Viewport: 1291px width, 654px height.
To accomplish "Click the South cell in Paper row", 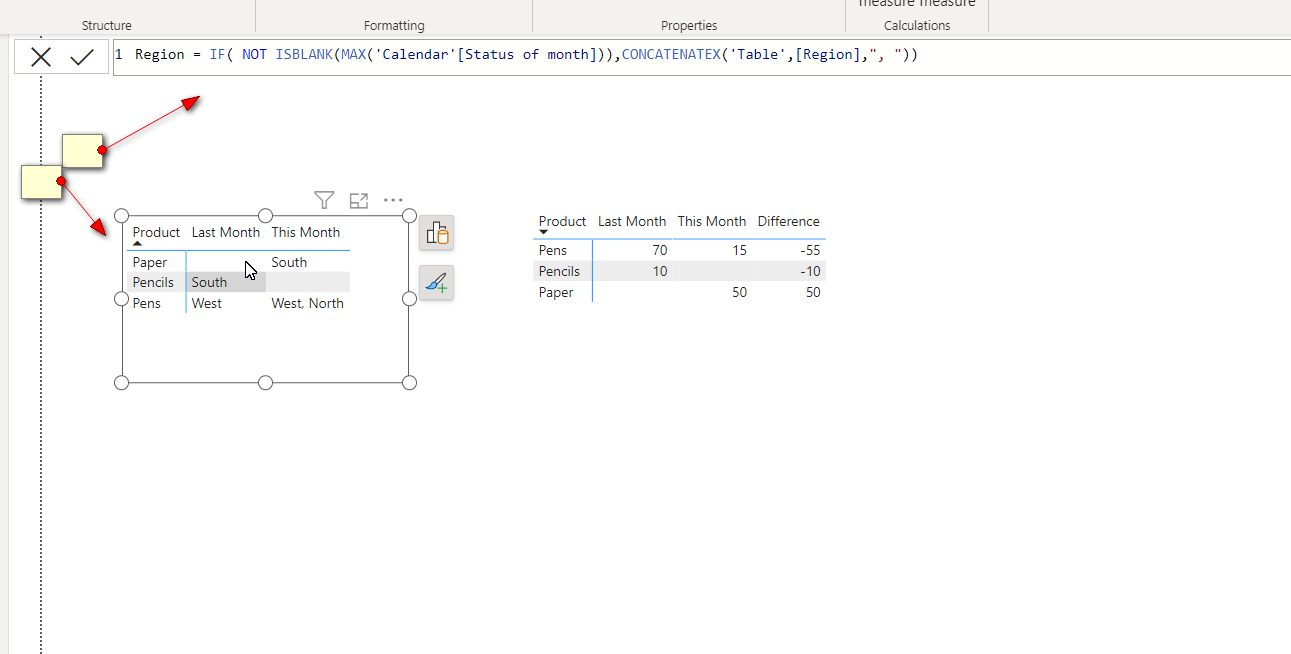I will [289, 262].
